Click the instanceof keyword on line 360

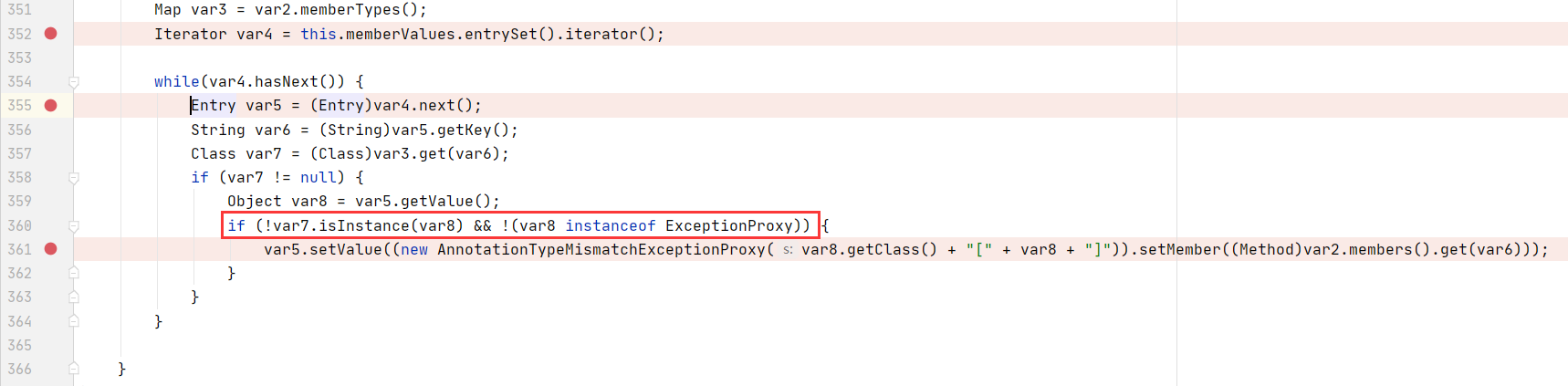(x=610, y=225)
